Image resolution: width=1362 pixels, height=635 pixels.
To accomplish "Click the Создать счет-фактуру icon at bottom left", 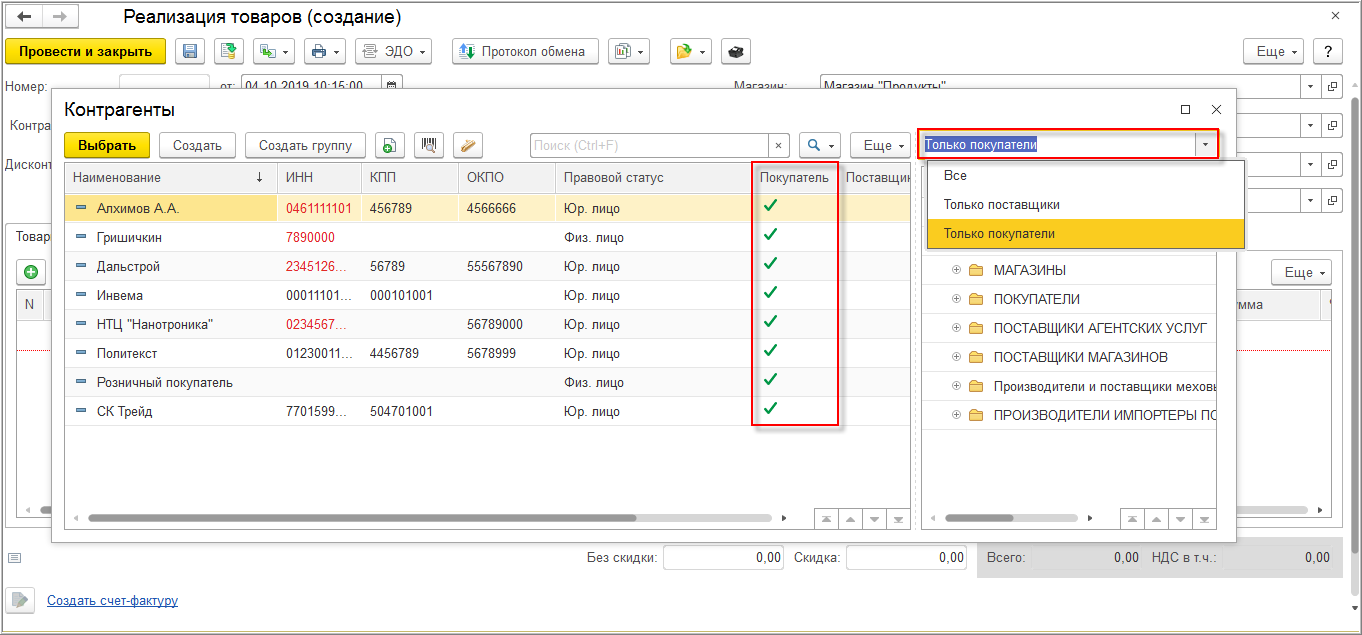I will [20, 600].
